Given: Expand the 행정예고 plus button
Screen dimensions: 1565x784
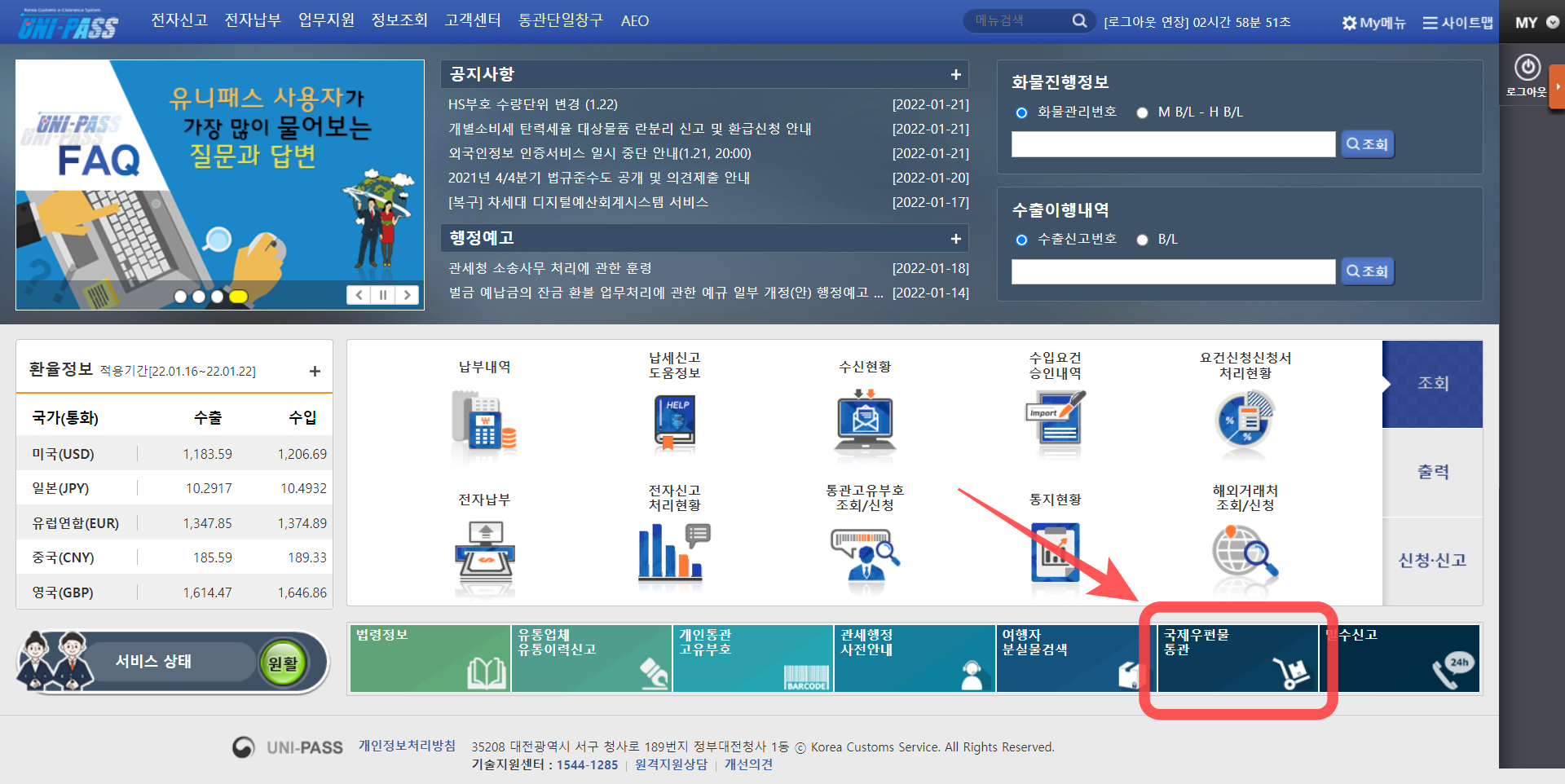Looking at the screenshot, I should click(955, 239).
